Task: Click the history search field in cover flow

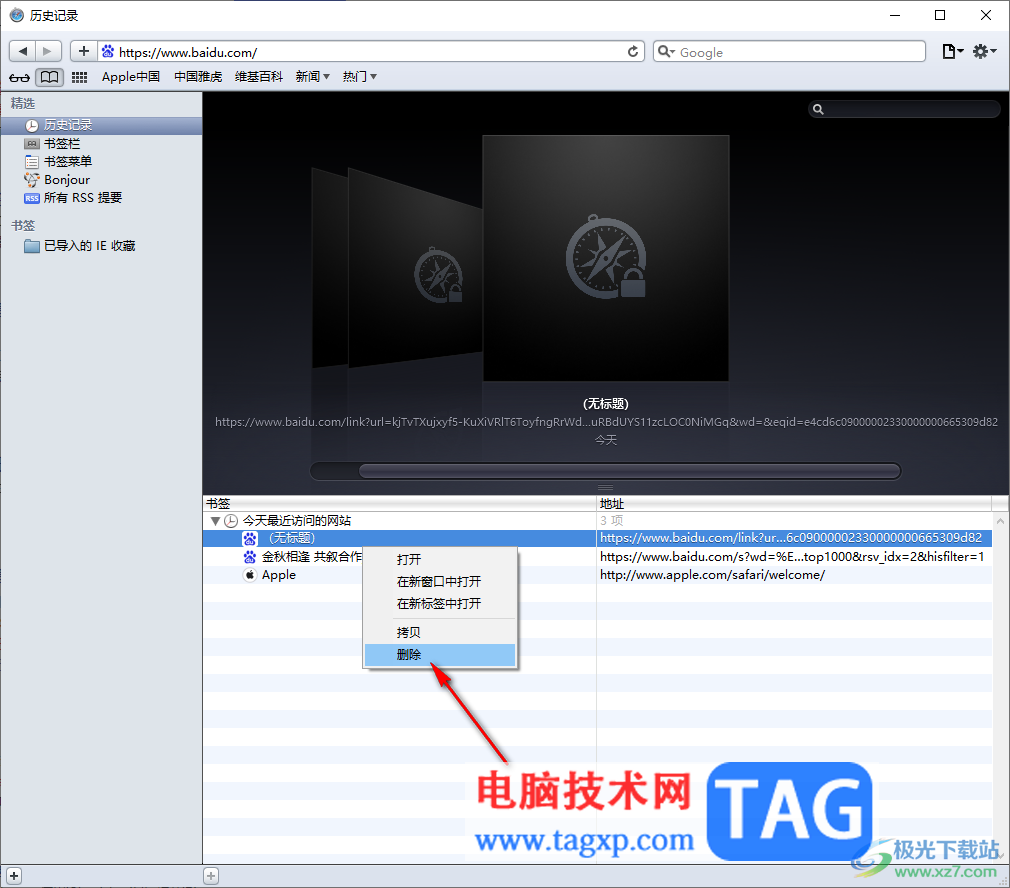Action: pos(904,109)
